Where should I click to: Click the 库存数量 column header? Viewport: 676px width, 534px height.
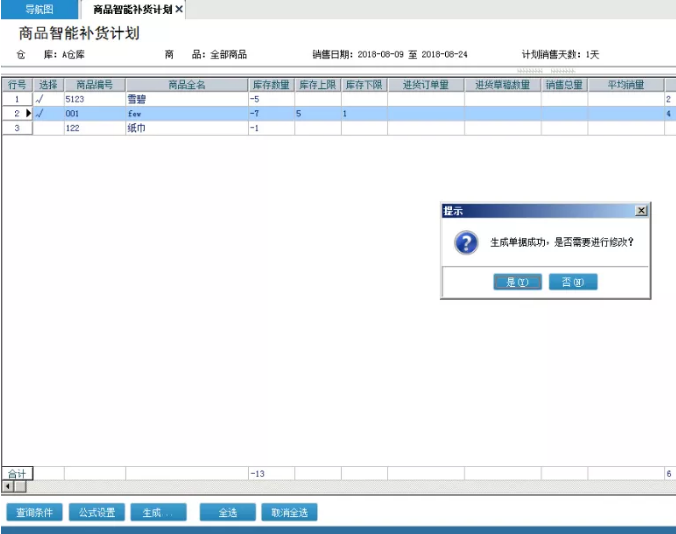pos(271,85)
